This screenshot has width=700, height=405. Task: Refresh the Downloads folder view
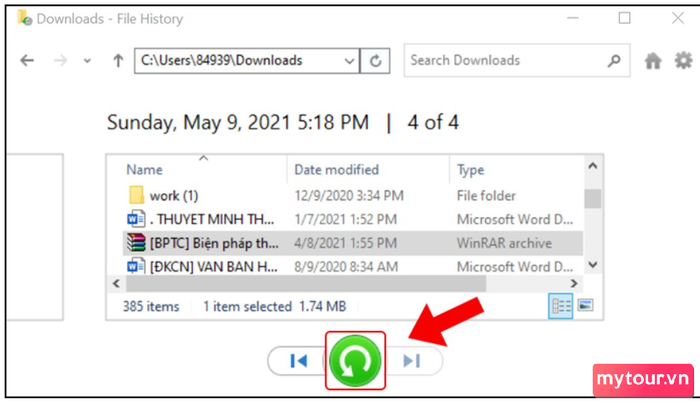click(375, 61)
